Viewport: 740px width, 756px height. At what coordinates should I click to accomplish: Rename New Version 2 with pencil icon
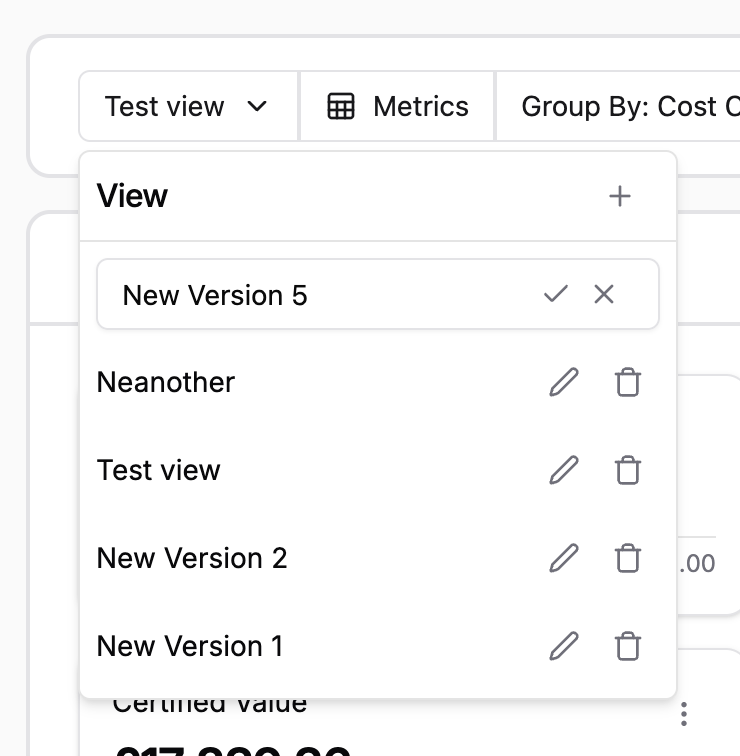[564, 558]
